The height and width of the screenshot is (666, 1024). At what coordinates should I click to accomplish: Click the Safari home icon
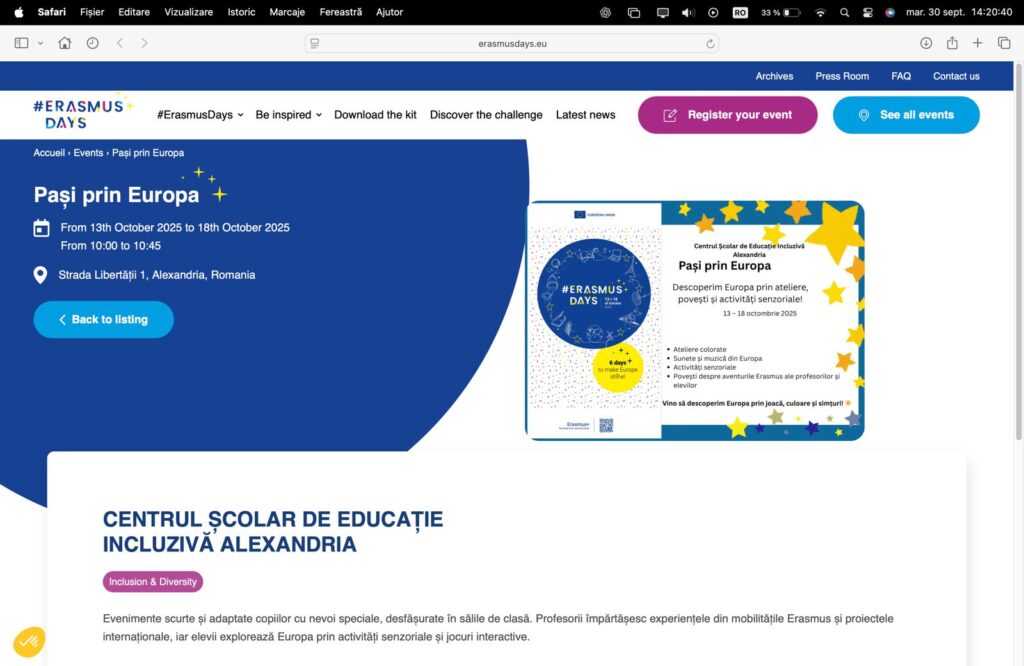(65, 43)
